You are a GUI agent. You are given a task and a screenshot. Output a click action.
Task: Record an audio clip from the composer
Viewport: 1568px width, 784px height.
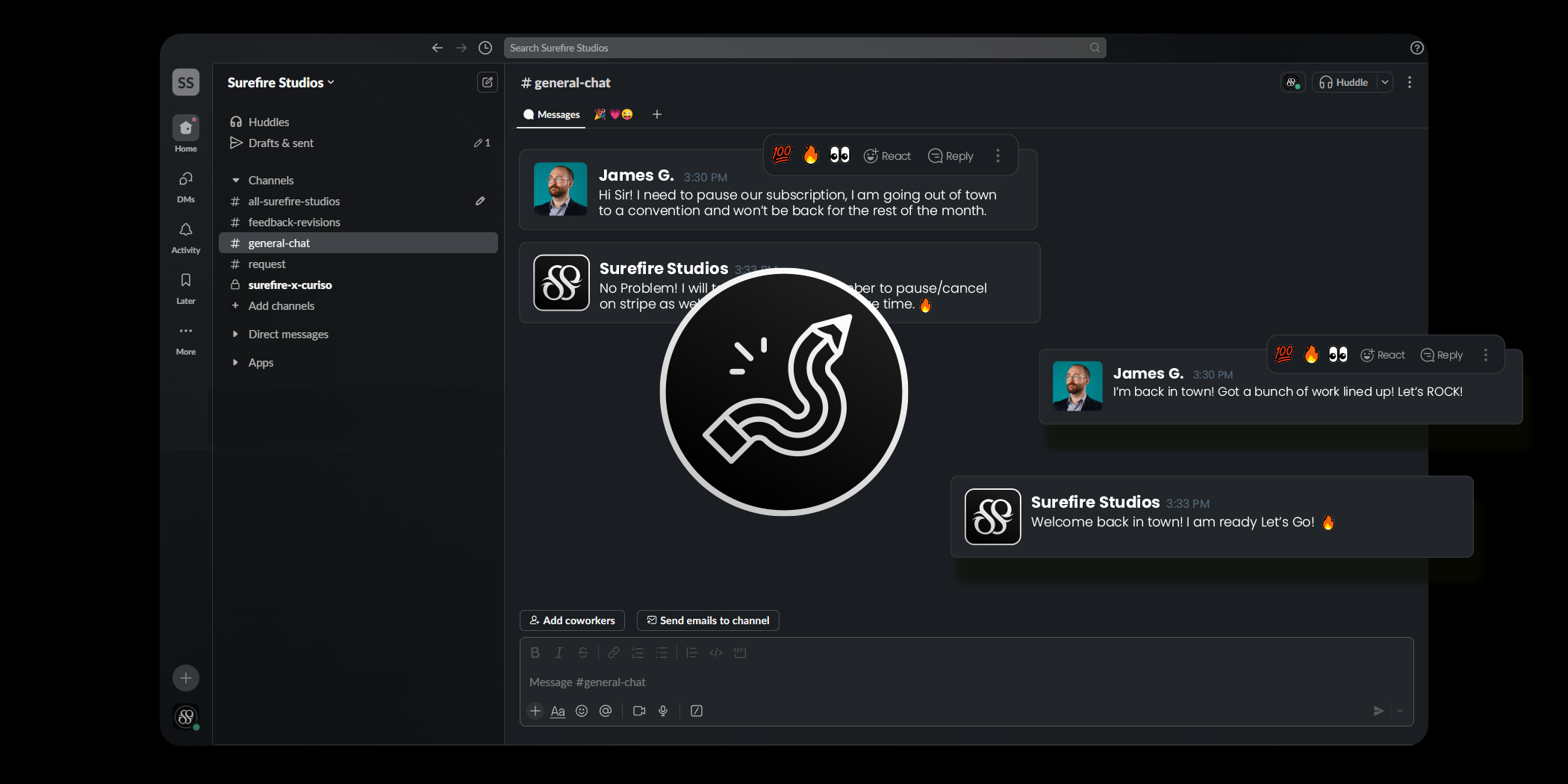[663, 711]
